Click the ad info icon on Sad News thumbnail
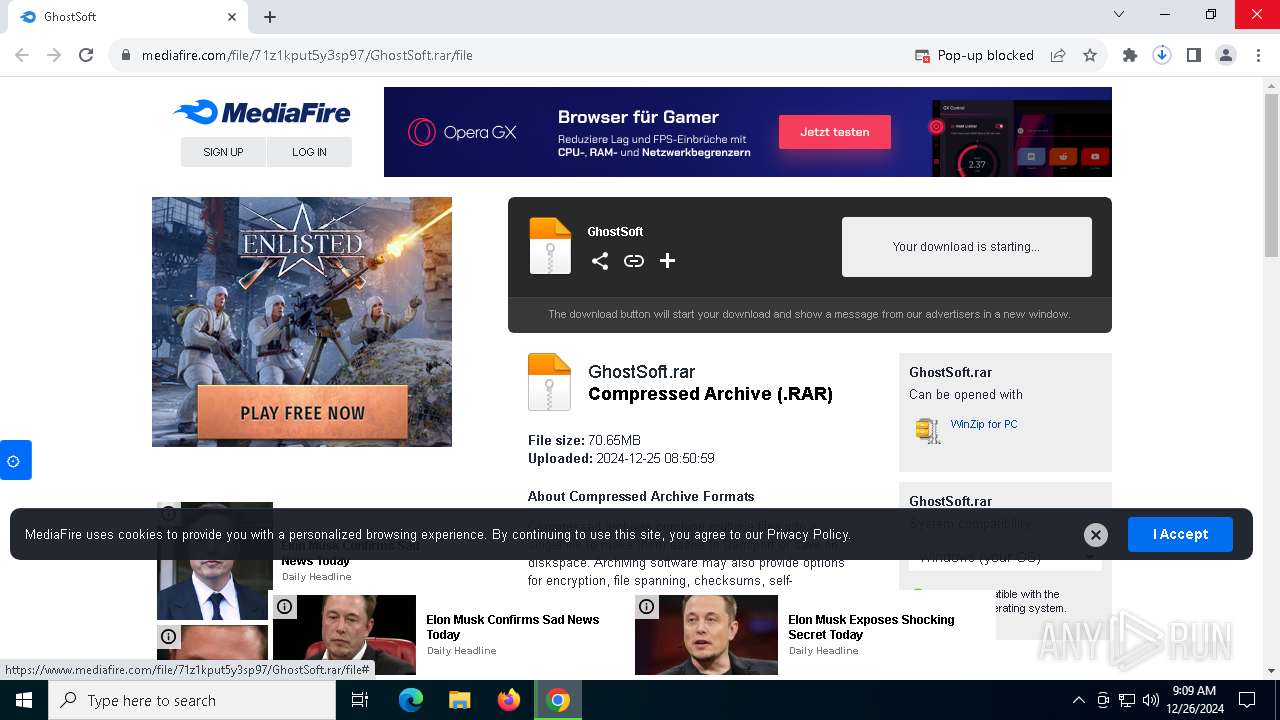1280x720 pixels. 285,607
